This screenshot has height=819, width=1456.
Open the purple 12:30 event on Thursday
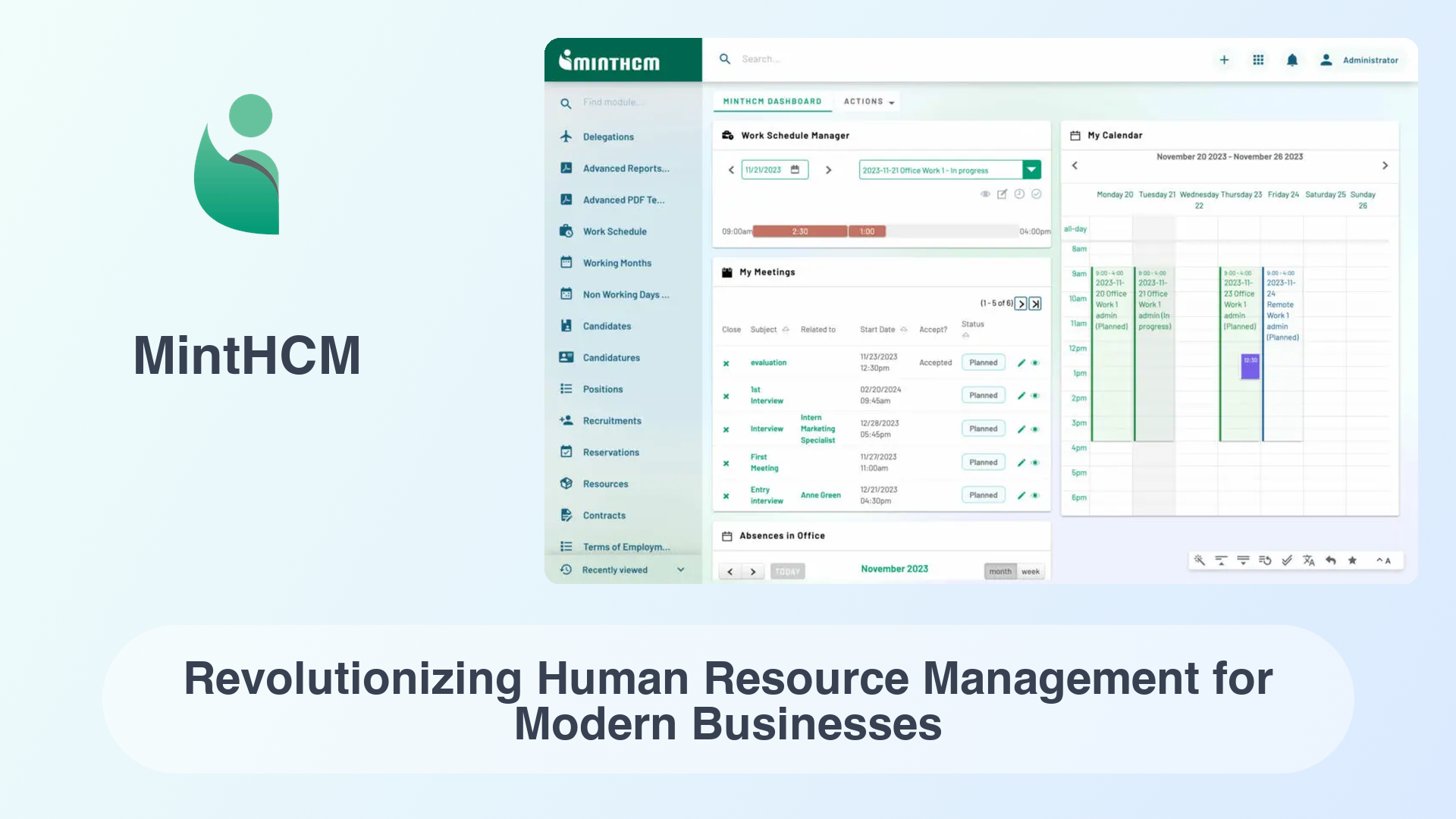pyautogui.click(x=1250, y=366)
